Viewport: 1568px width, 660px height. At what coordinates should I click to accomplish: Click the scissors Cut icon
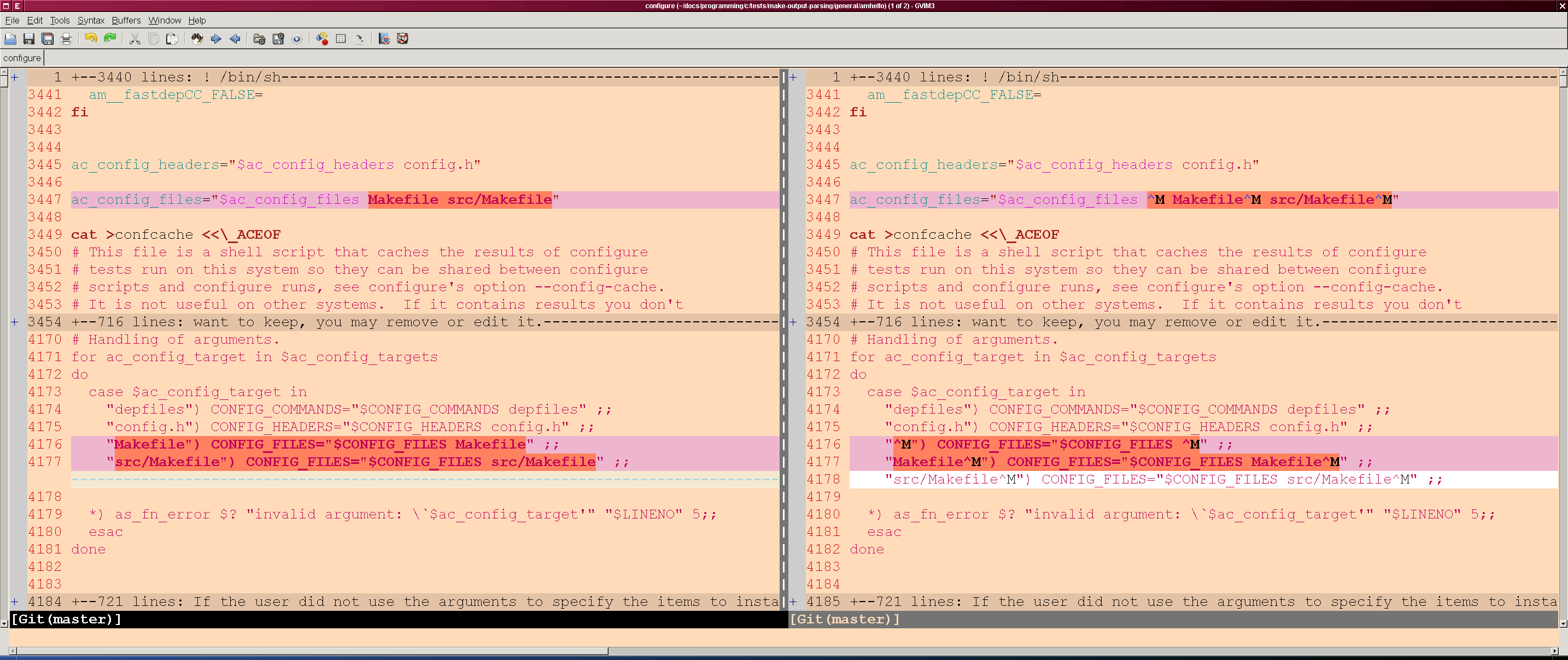(x=135, y=39)
